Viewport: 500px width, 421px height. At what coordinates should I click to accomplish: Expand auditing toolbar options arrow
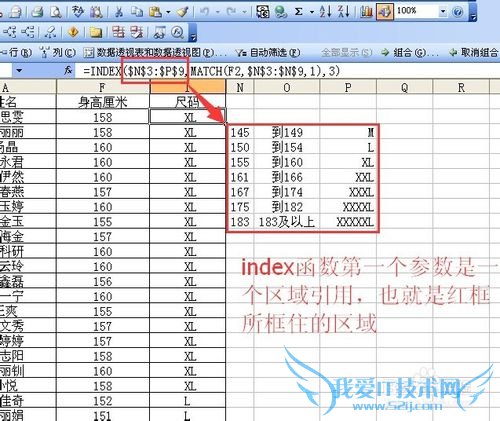click(193, 33)
